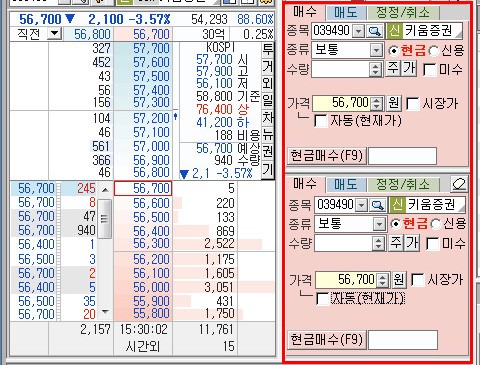480x365 pixels.
Task: Open the 권 vertical side tab
Action: point(268,152)
